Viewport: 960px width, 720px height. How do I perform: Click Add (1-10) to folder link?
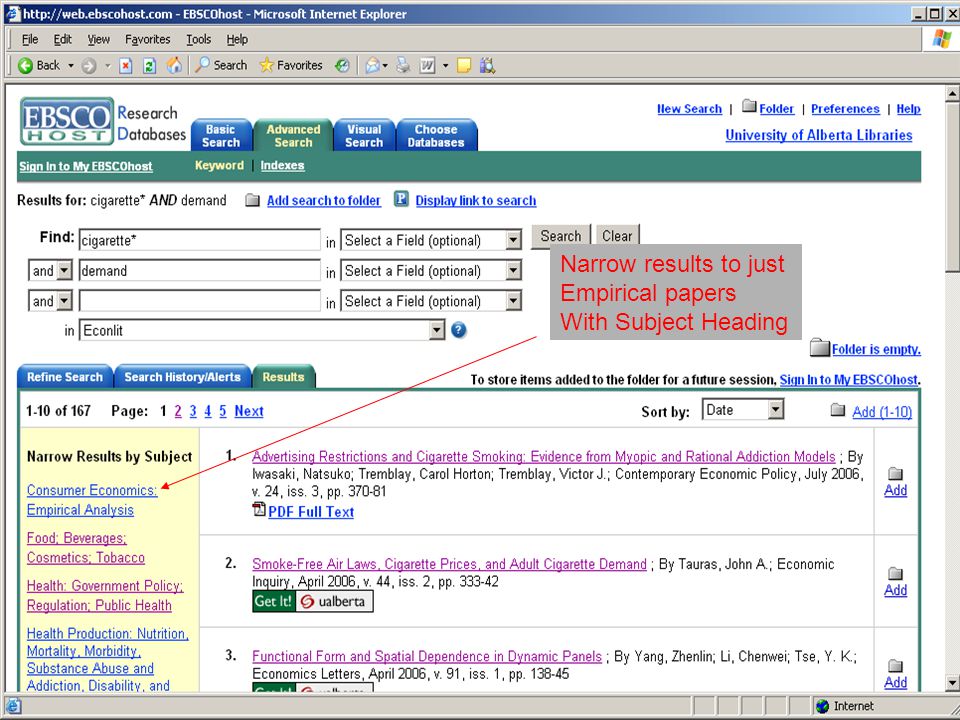point(882,412)
